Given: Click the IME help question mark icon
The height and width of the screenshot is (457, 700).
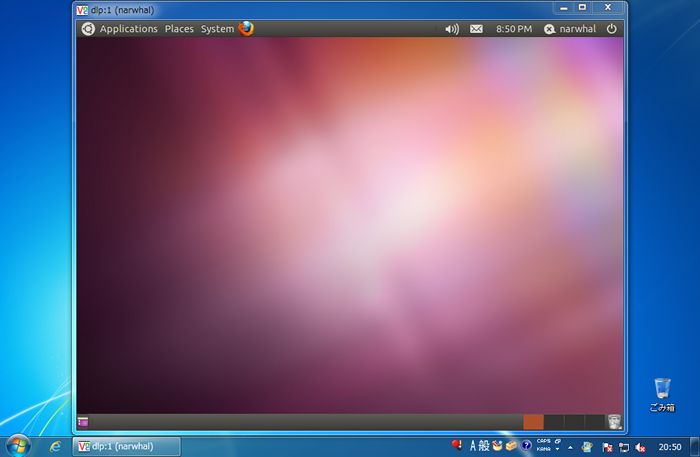Looking at the screenshot, I should pyautogui.click(x=526, y=445).
